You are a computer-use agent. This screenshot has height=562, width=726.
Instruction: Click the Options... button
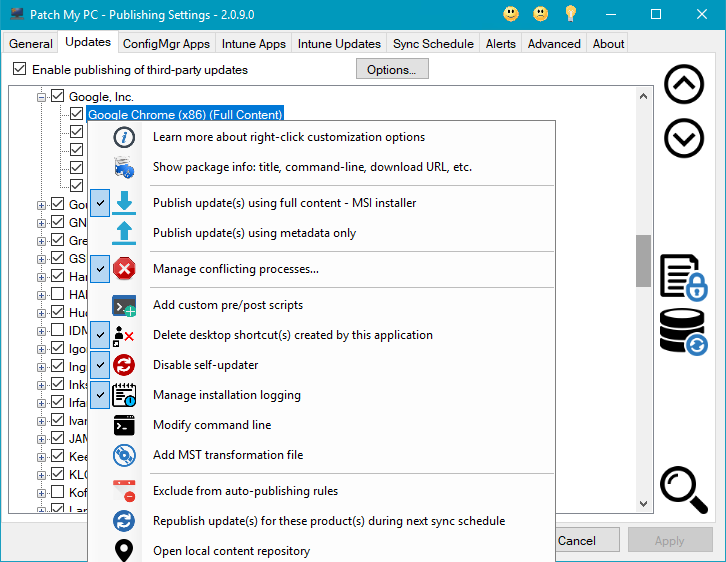coord(392,70)
